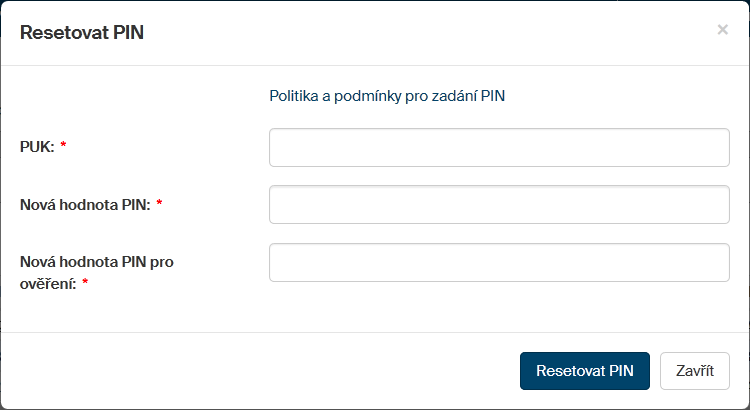This screenshot has height=410, width=750.
Task: Close the dialog with the X icon
Action: click(722, 30)
